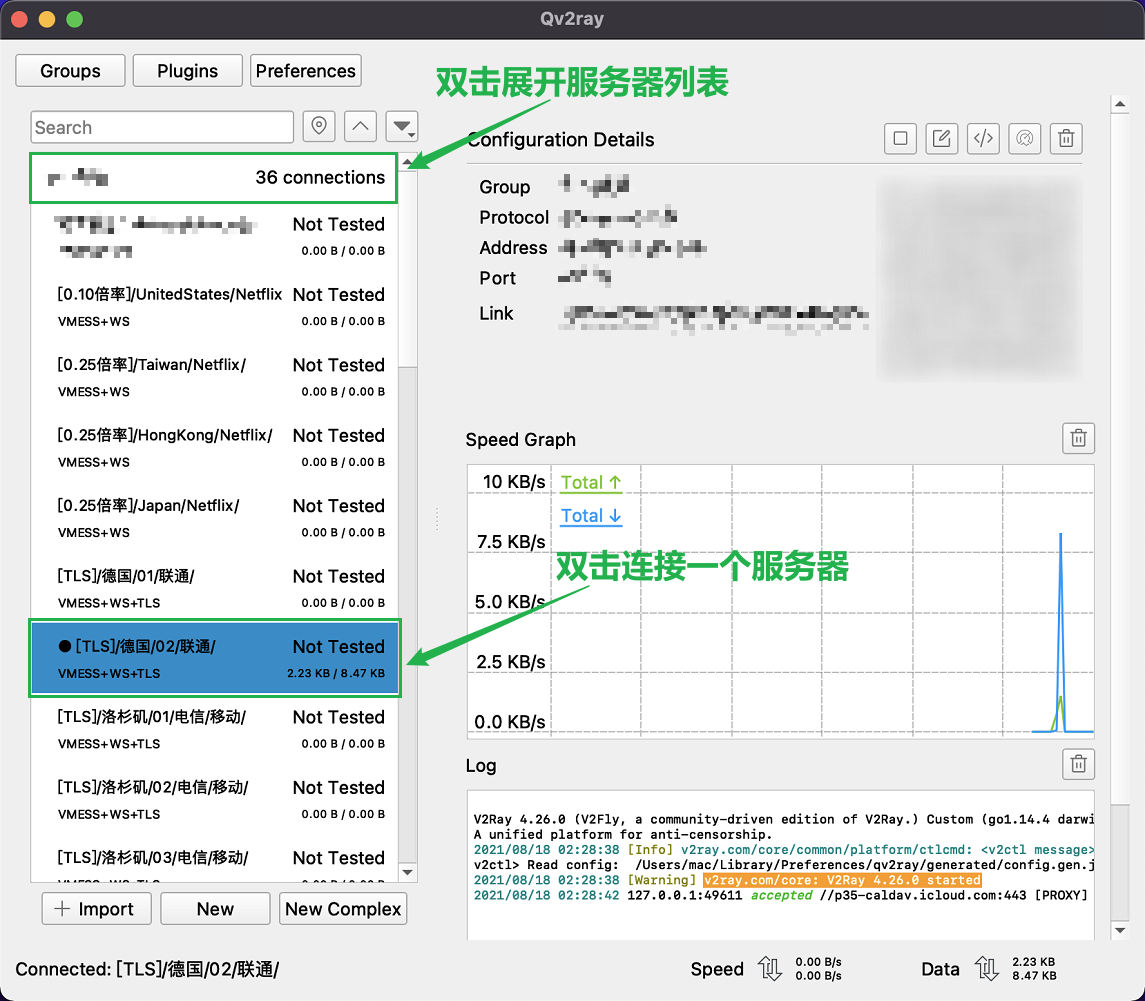Open the JSON code editor icon
This screenshot has height=1001, width=1145.
coord(983,139)
